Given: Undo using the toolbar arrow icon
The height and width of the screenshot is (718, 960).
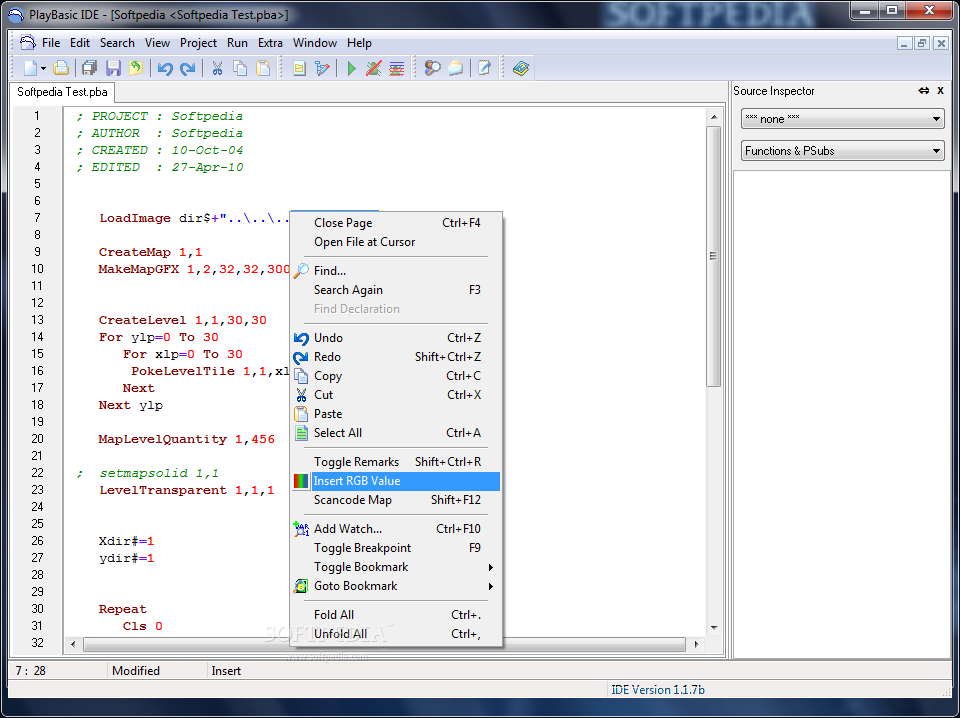Looking at the screenshot, I should 165,69.
